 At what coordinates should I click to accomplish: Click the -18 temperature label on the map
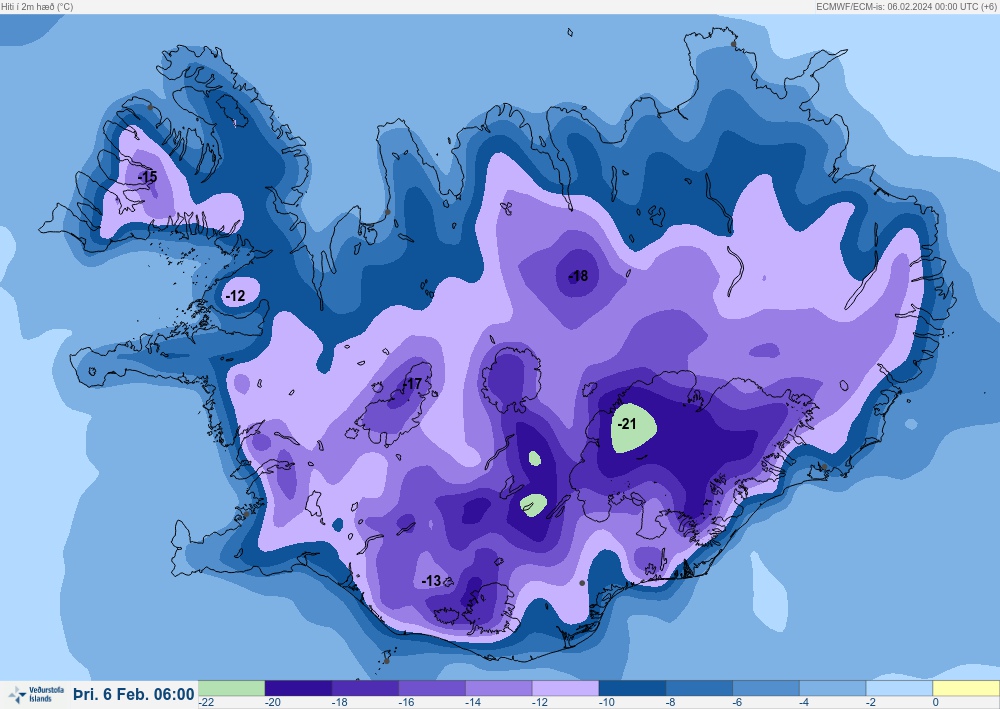point(578,276)
